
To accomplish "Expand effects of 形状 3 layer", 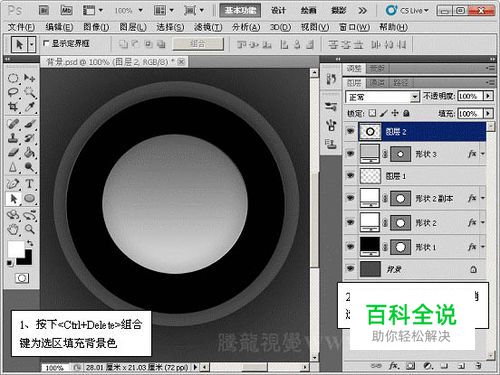I will click(x=482, y=154).
